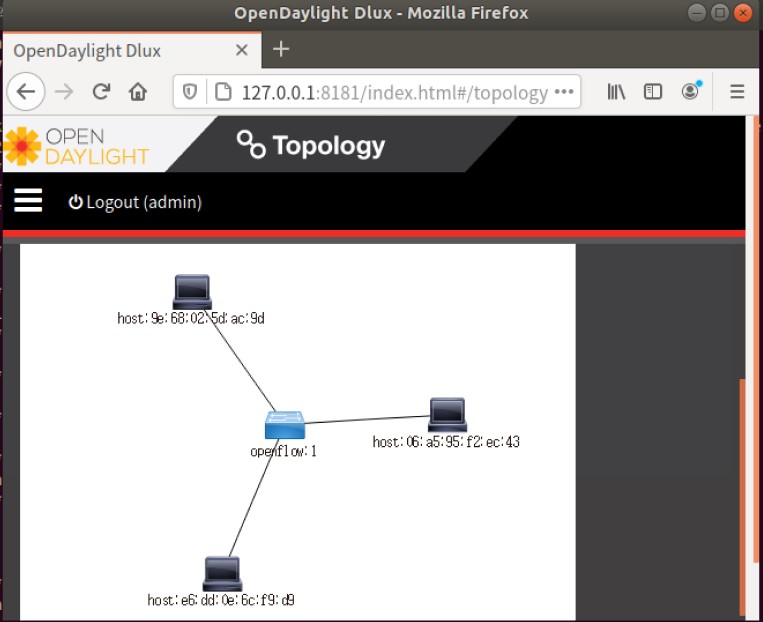Click label host:e6:dd:0e:6c:f9:d9
Image resolution: width=763 pixels, height=622 pixels.
(x=221, y=600)
